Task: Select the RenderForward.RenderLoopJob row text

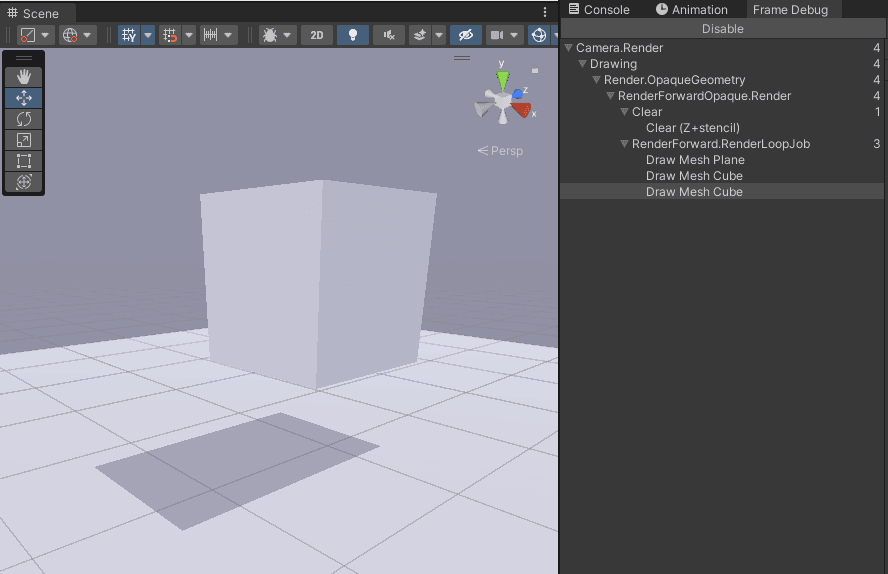Action: 720,144
